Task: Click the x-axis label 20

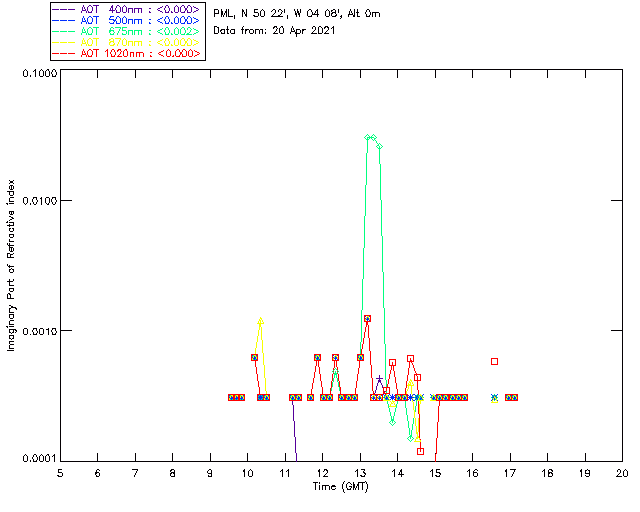Action: (622, 473)
